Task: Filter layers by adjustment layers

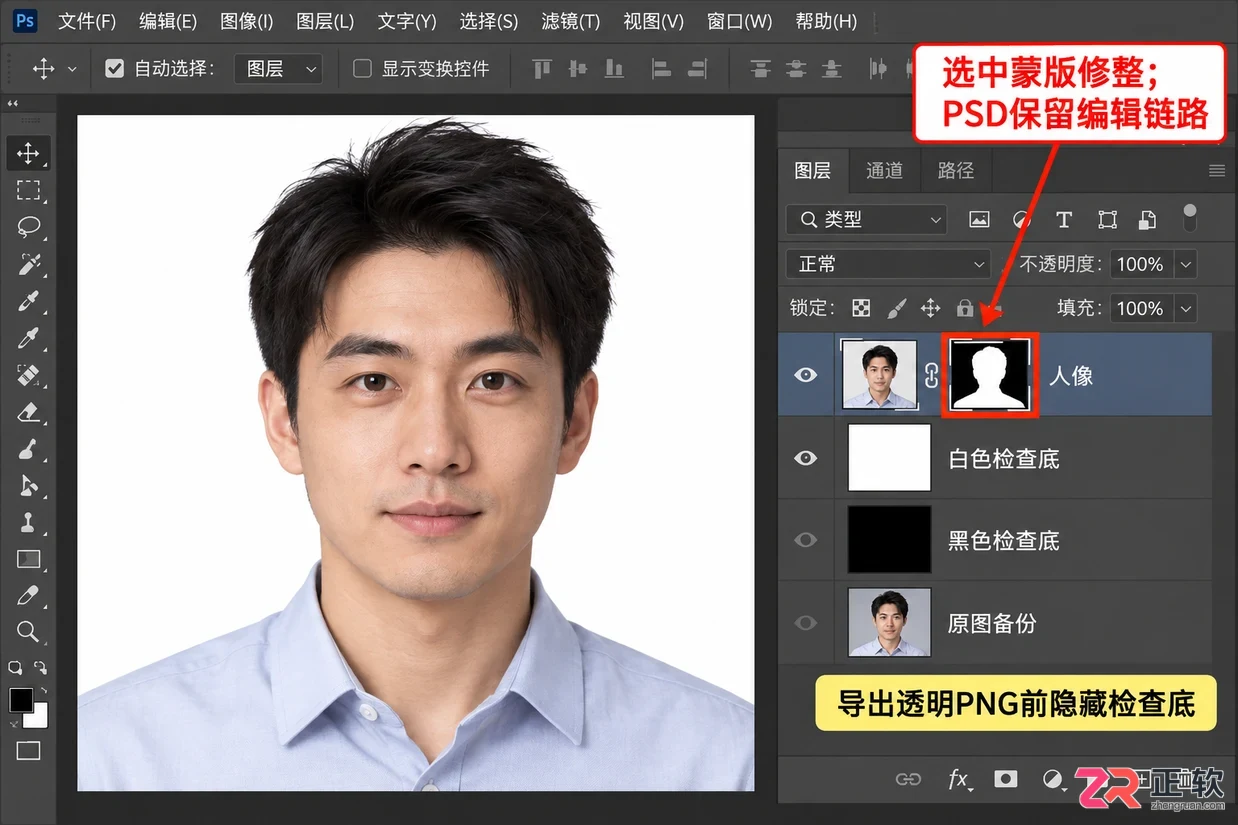Action: point(1021,219)
